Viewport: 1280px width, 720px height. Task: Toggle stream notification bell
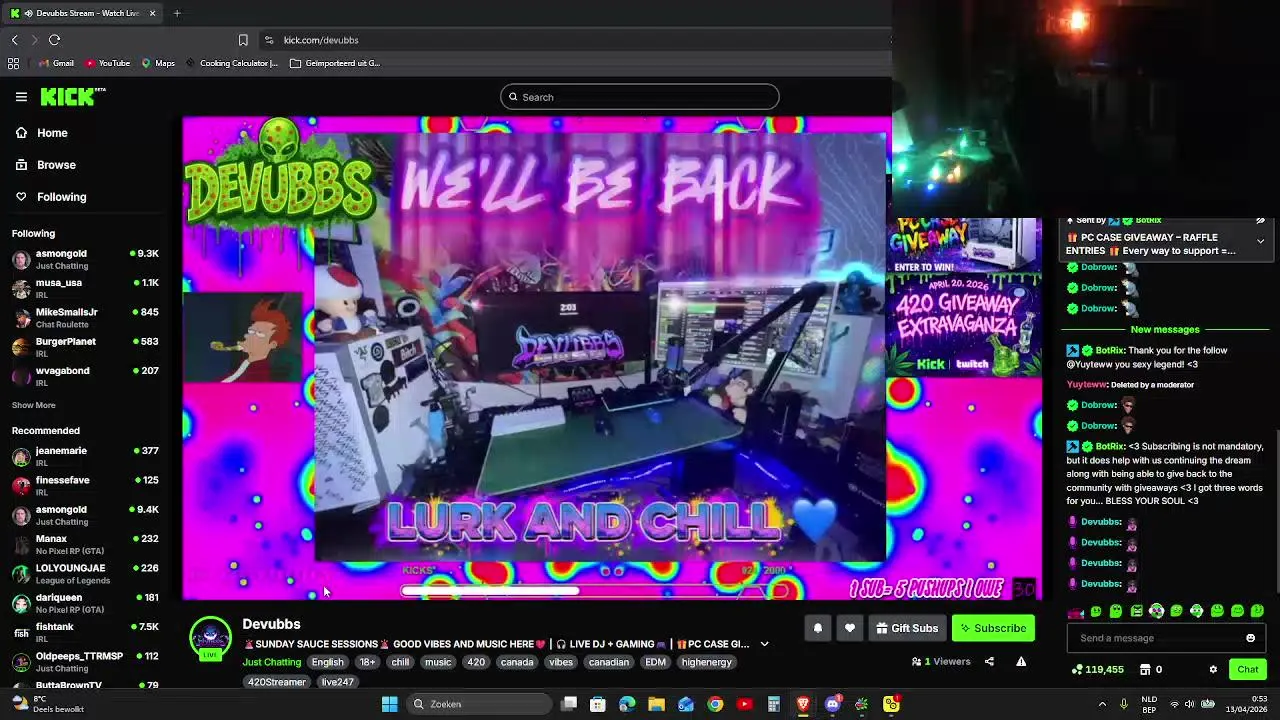tap(817, 628)
